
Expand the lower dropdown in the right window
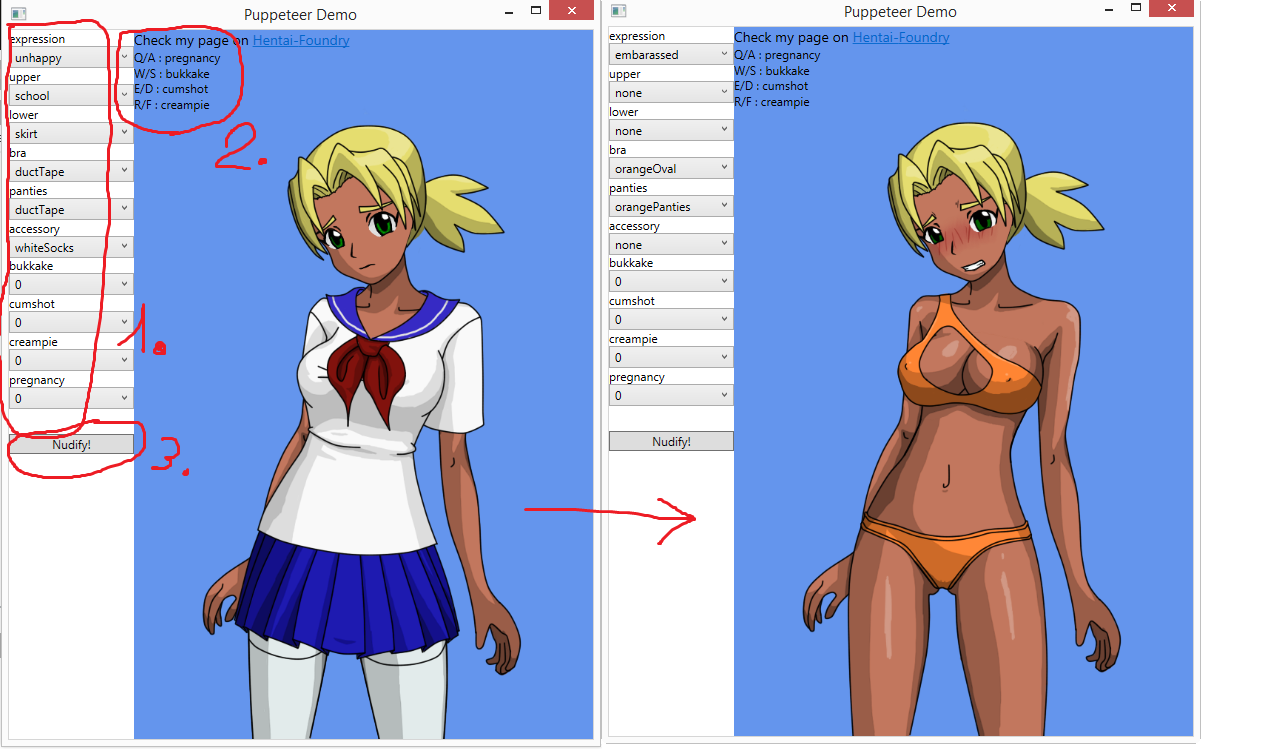point(671,131)
